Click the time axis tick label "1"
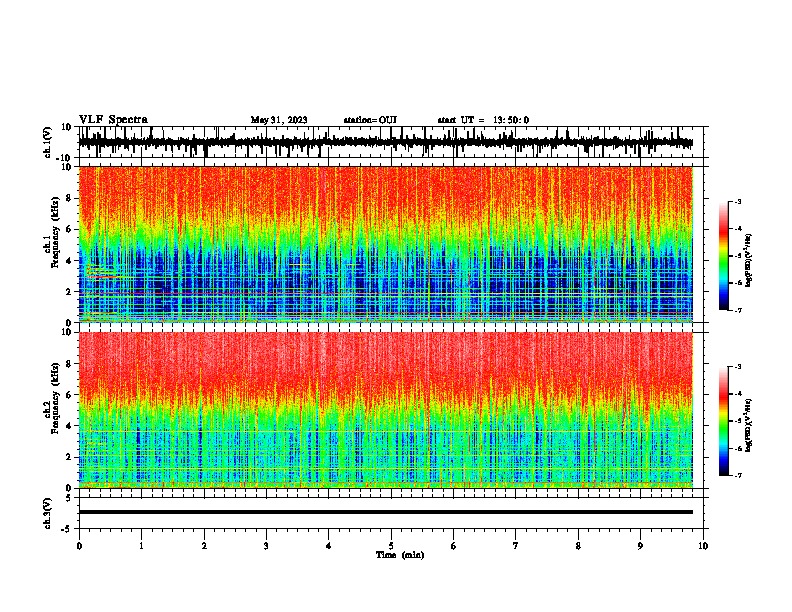Image resolution: width=792 pixels, height=612 pixels. [141, 546]
